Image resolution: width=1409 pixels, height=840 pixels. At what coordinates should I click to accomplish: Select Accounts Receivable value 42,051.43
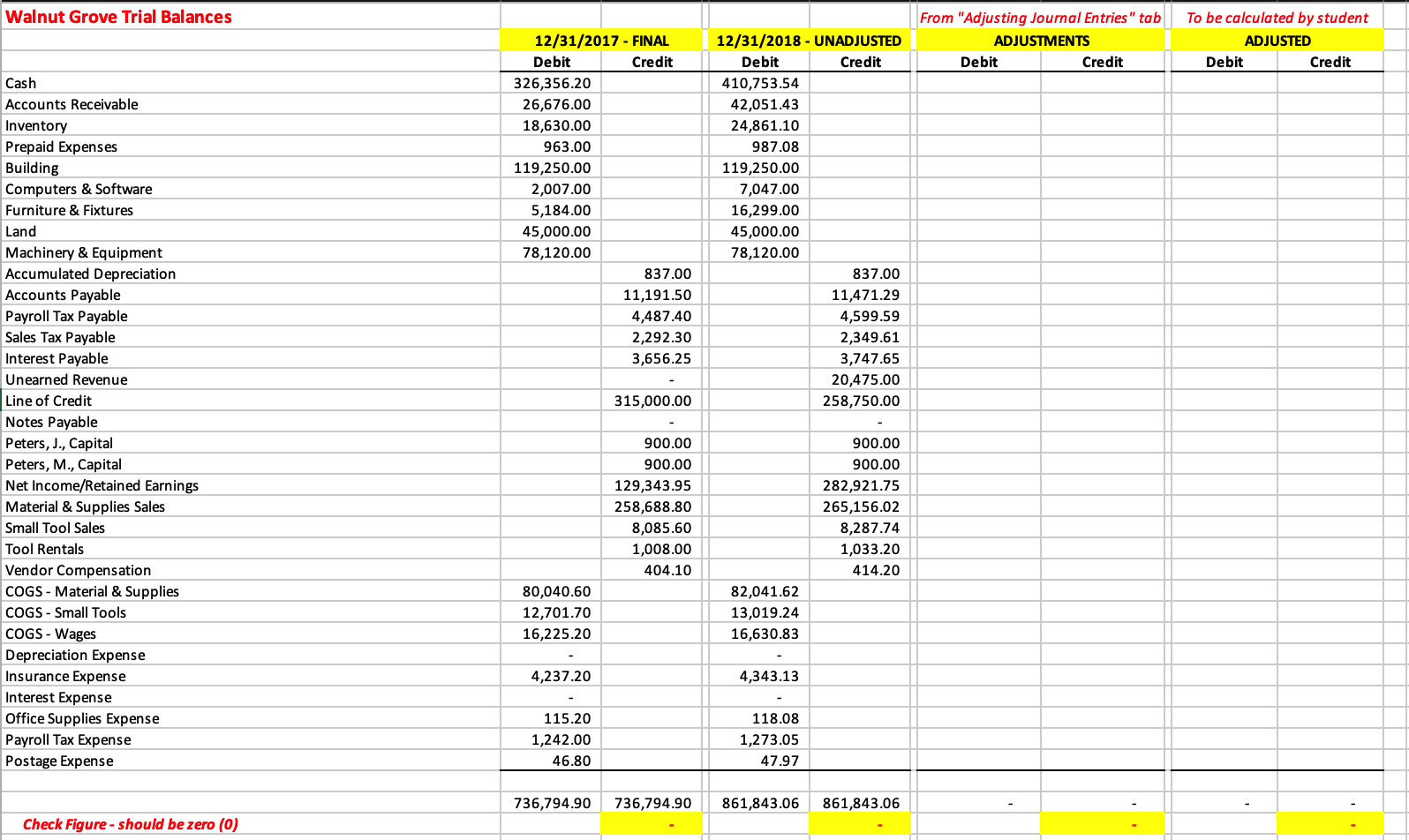click(x=759, y=104)
